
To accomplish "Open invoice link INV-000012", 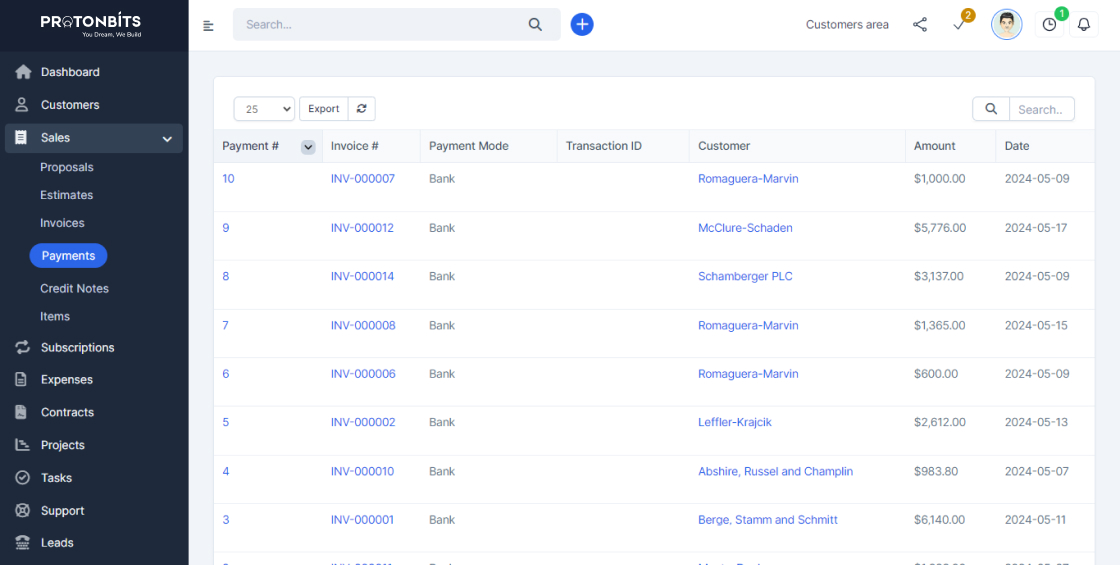I will tap(362, 228).
